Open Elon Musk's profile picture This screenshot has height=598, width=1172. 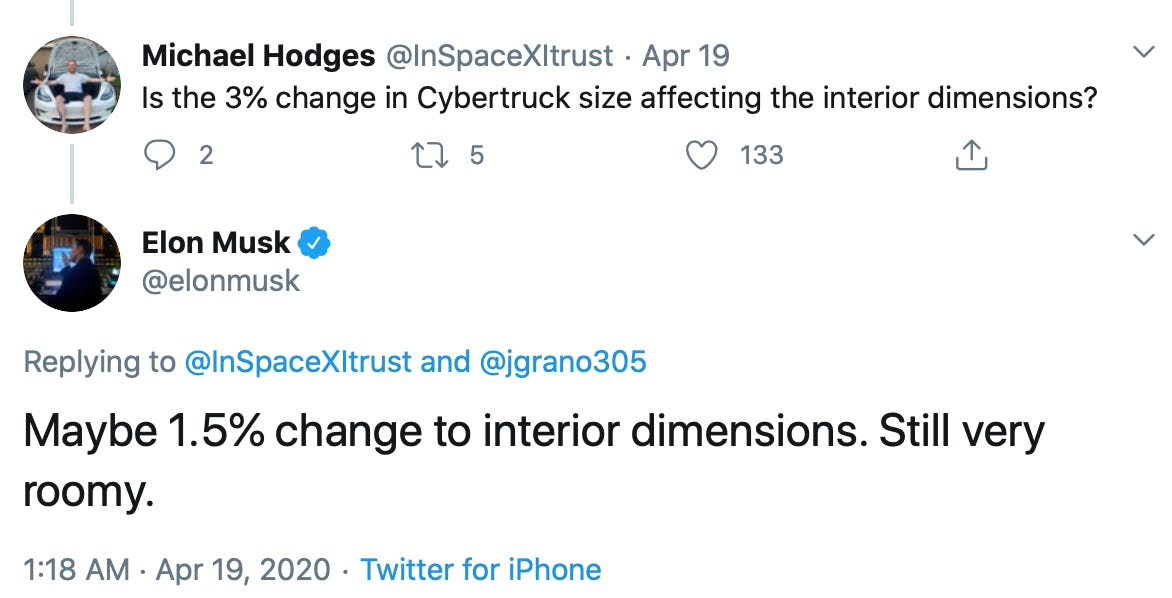tap(71, 263)
